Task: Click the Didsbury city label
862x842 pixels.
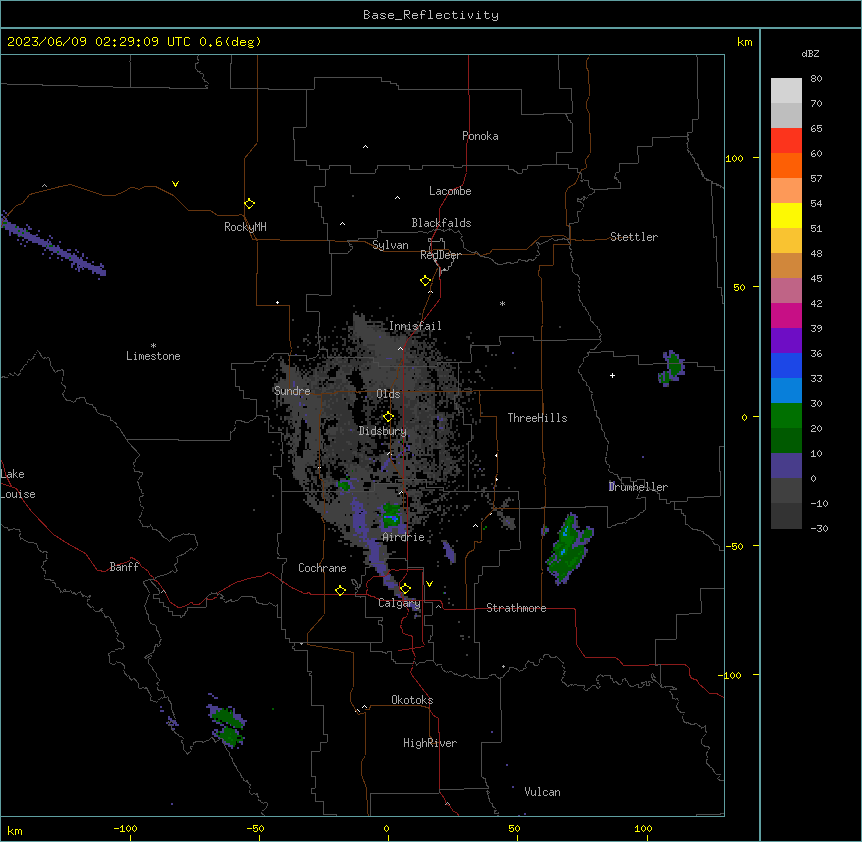Action: 383,431
